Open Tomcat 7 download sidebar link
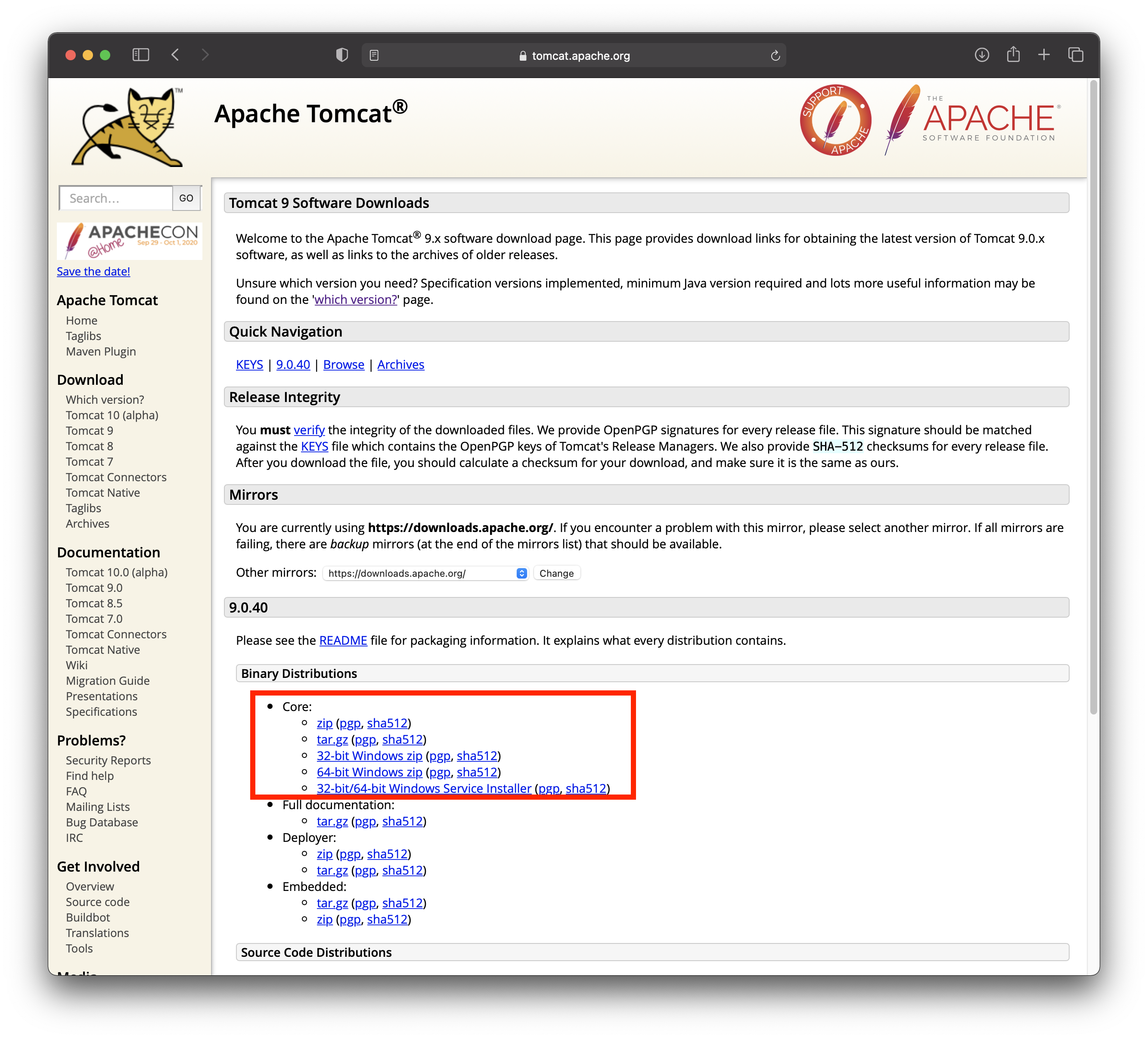1148x1039 pixels. (90, 462)
